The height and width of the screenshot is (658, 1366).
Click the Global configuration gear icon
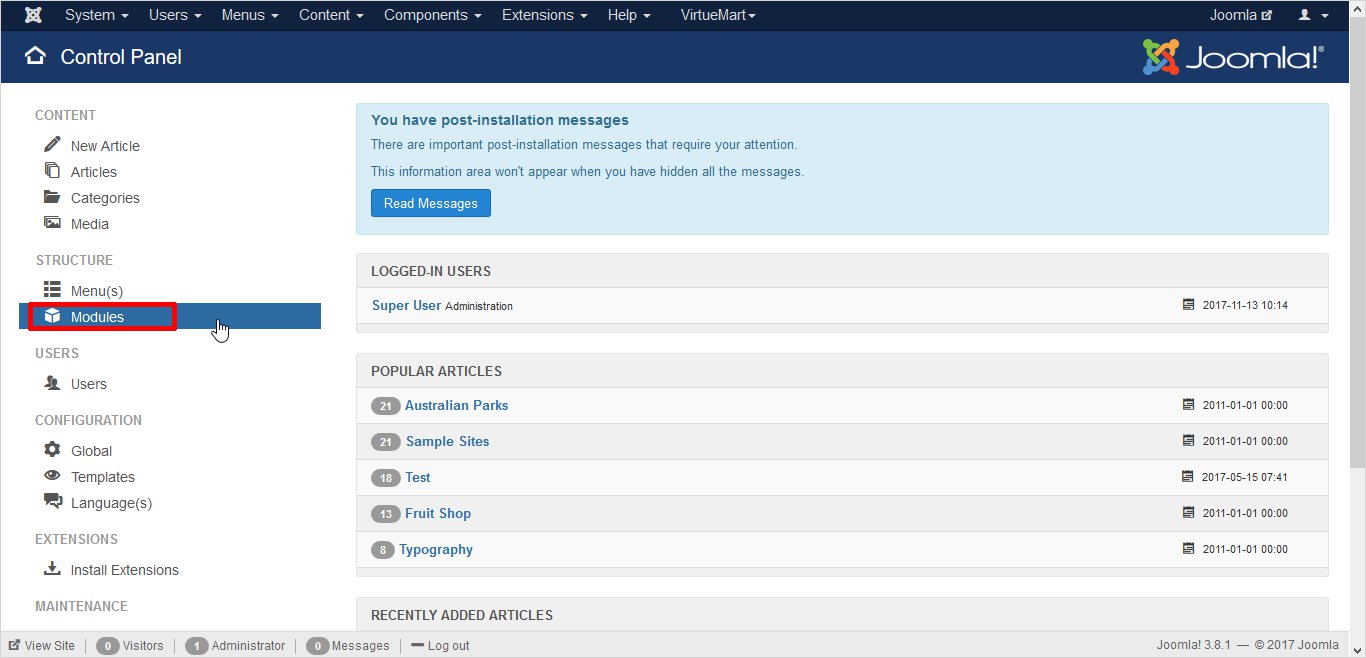point(52,450)
